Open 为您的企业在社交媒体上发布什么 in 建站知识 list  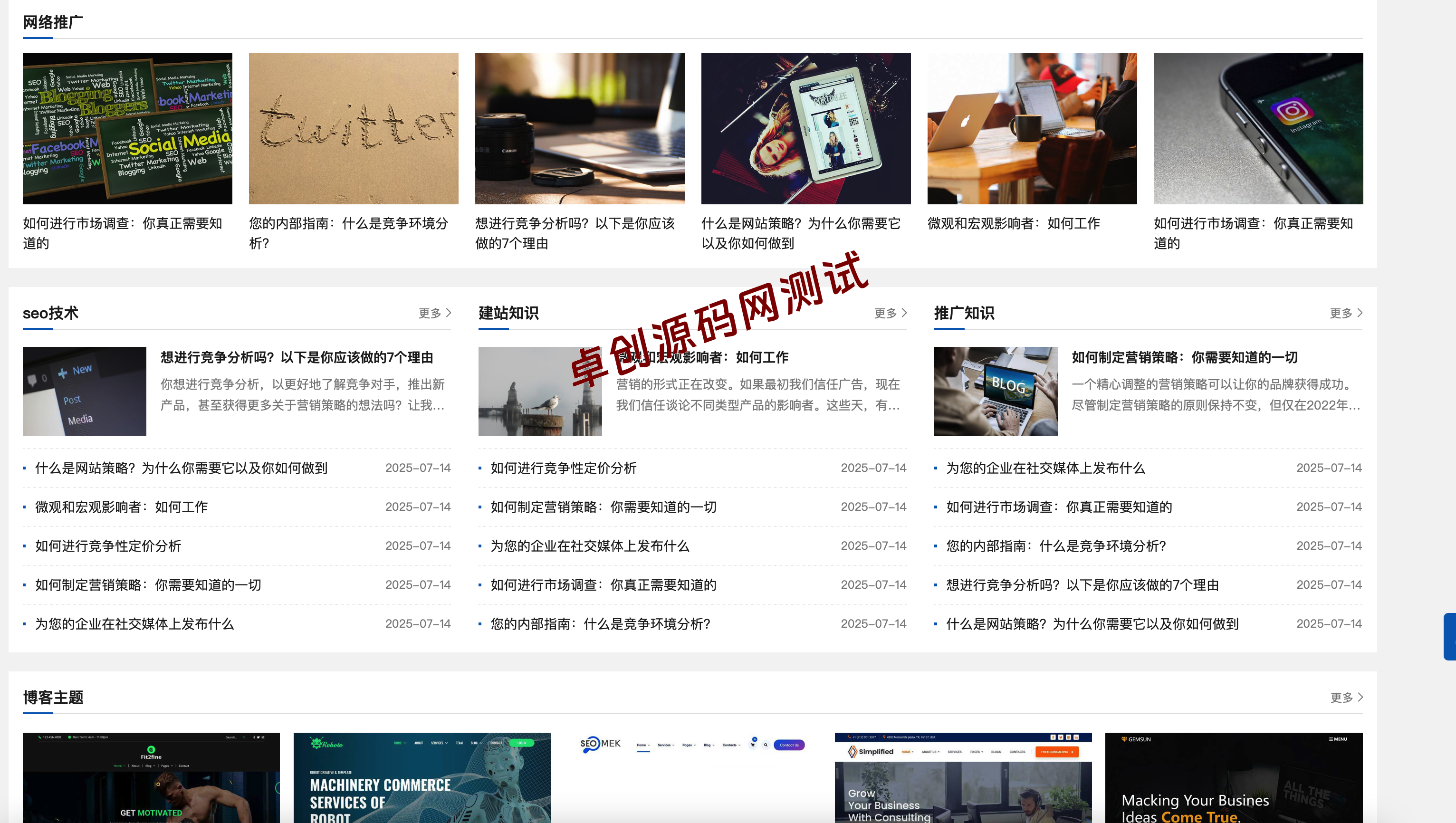coord(590,546)
